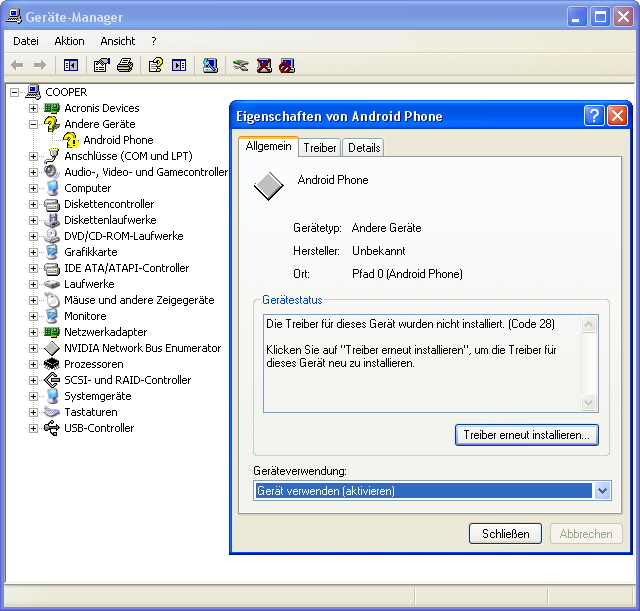Screen dimensions: 640x611
Task: Click the dialog's question mark help button
Action: tap(594, 115)
